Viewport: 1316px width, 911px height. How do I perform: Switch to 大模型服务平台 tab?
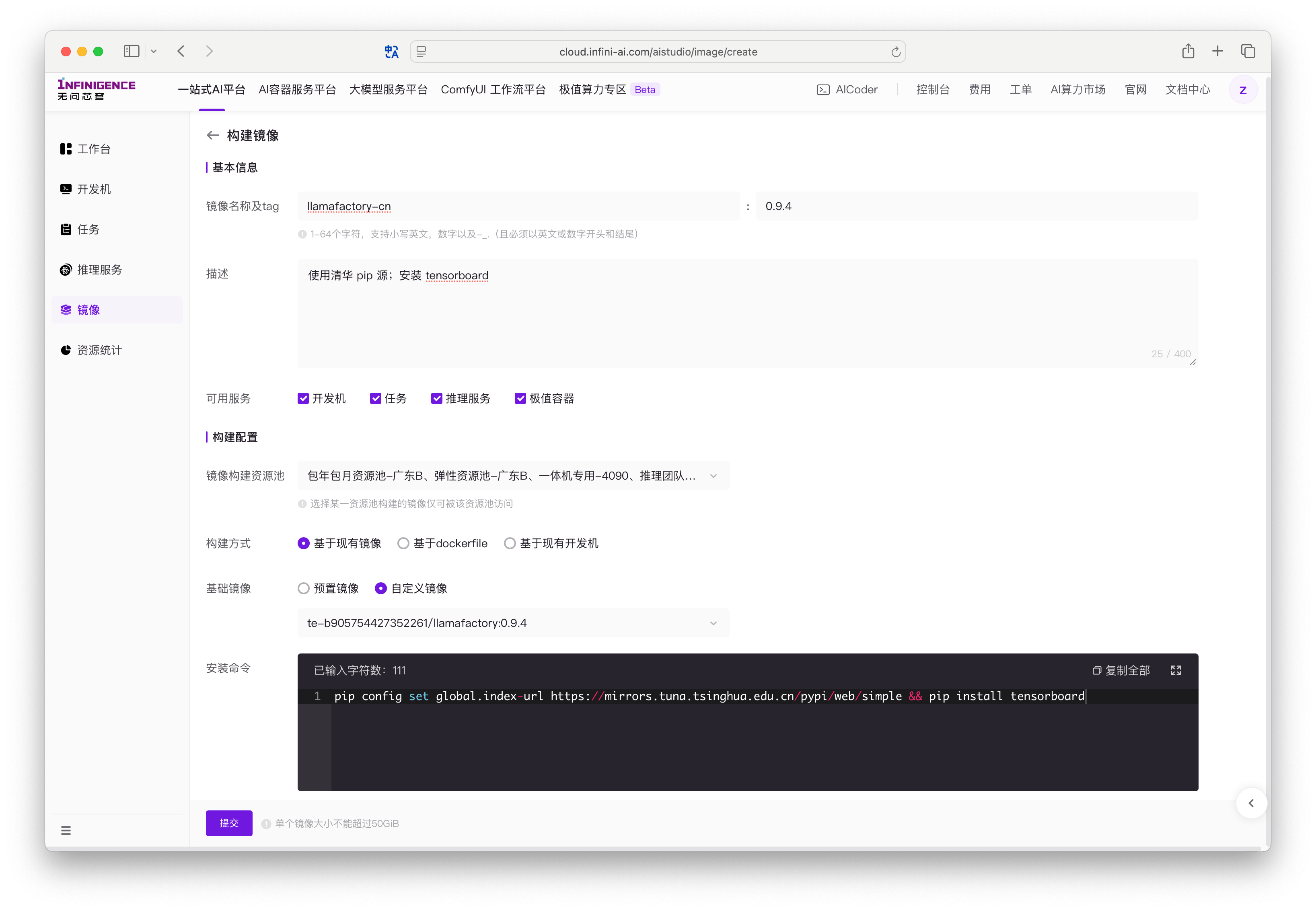[x=389, y=90]
